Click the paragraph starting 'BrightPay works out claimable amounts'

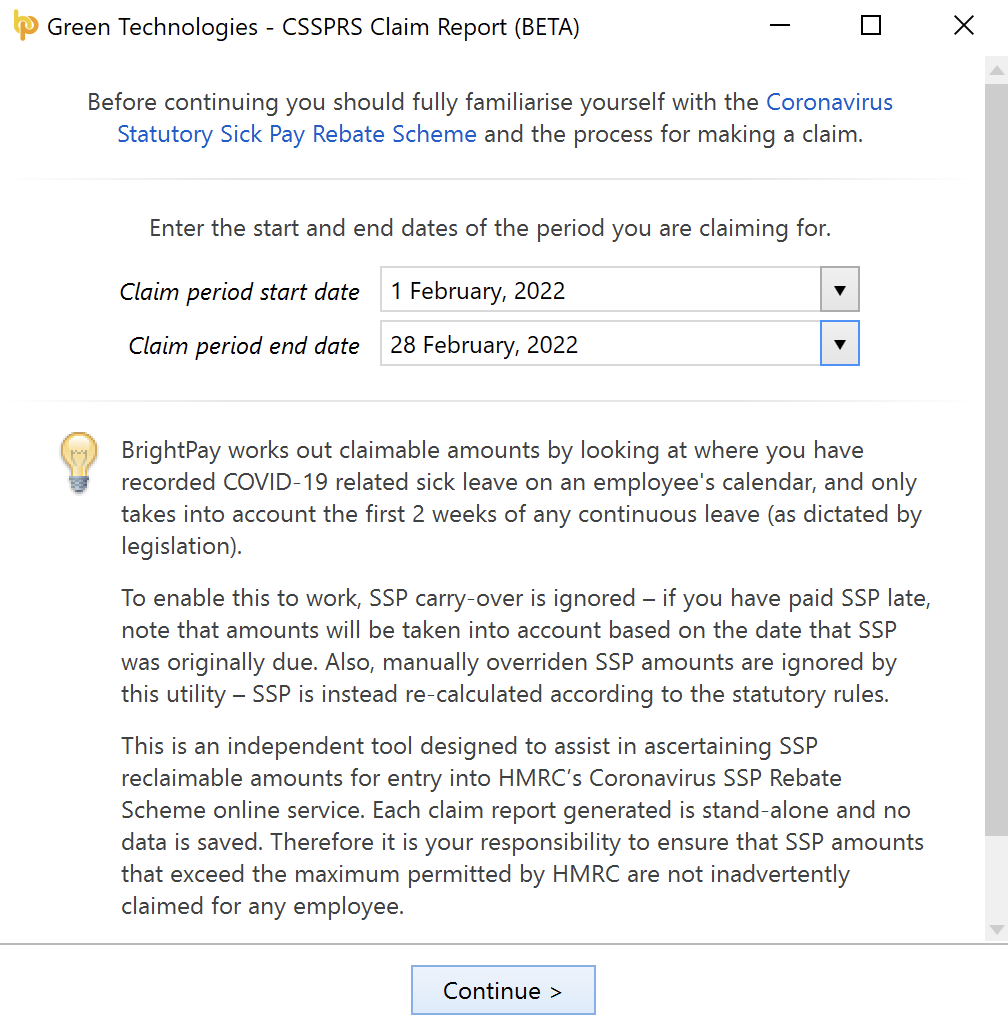pos(521,498)
